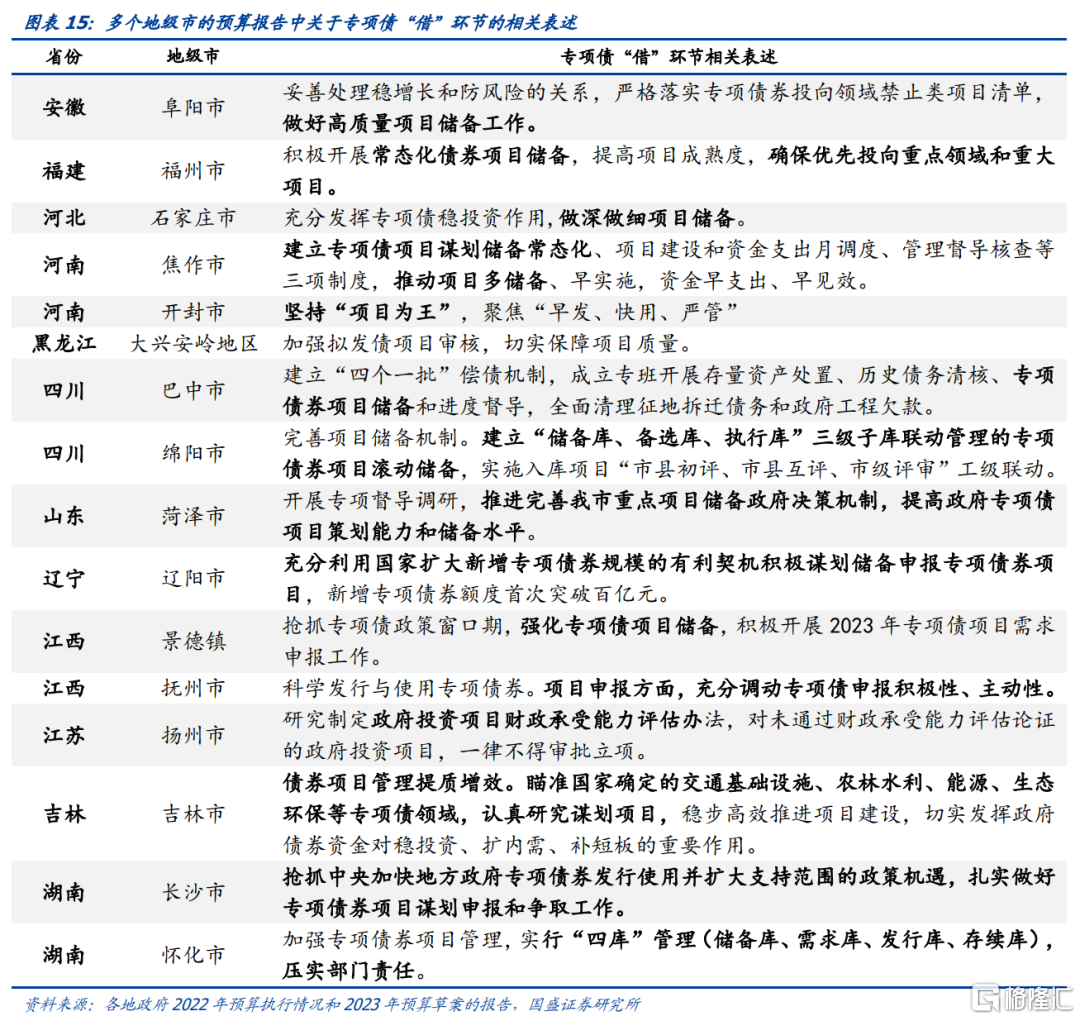Click the text '强化专项债项目储备'

click(619, 626)
